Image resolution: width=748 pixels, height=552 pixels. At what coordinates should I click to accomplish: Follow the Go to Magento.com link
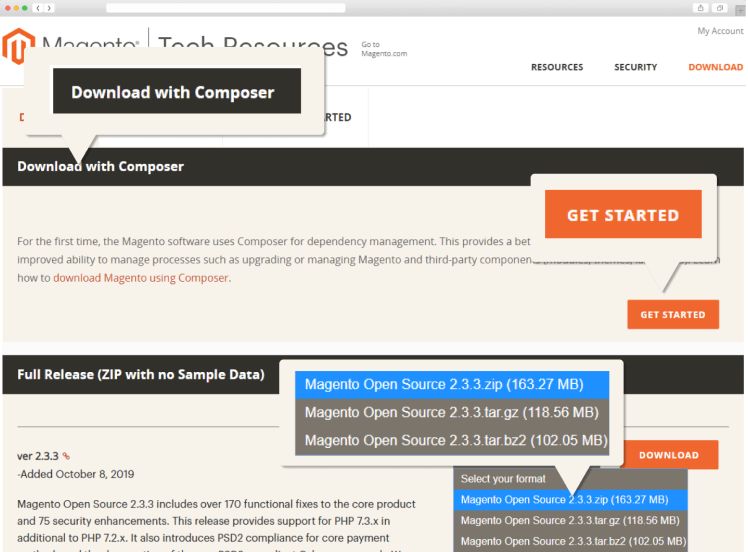[x=384, y=49]
